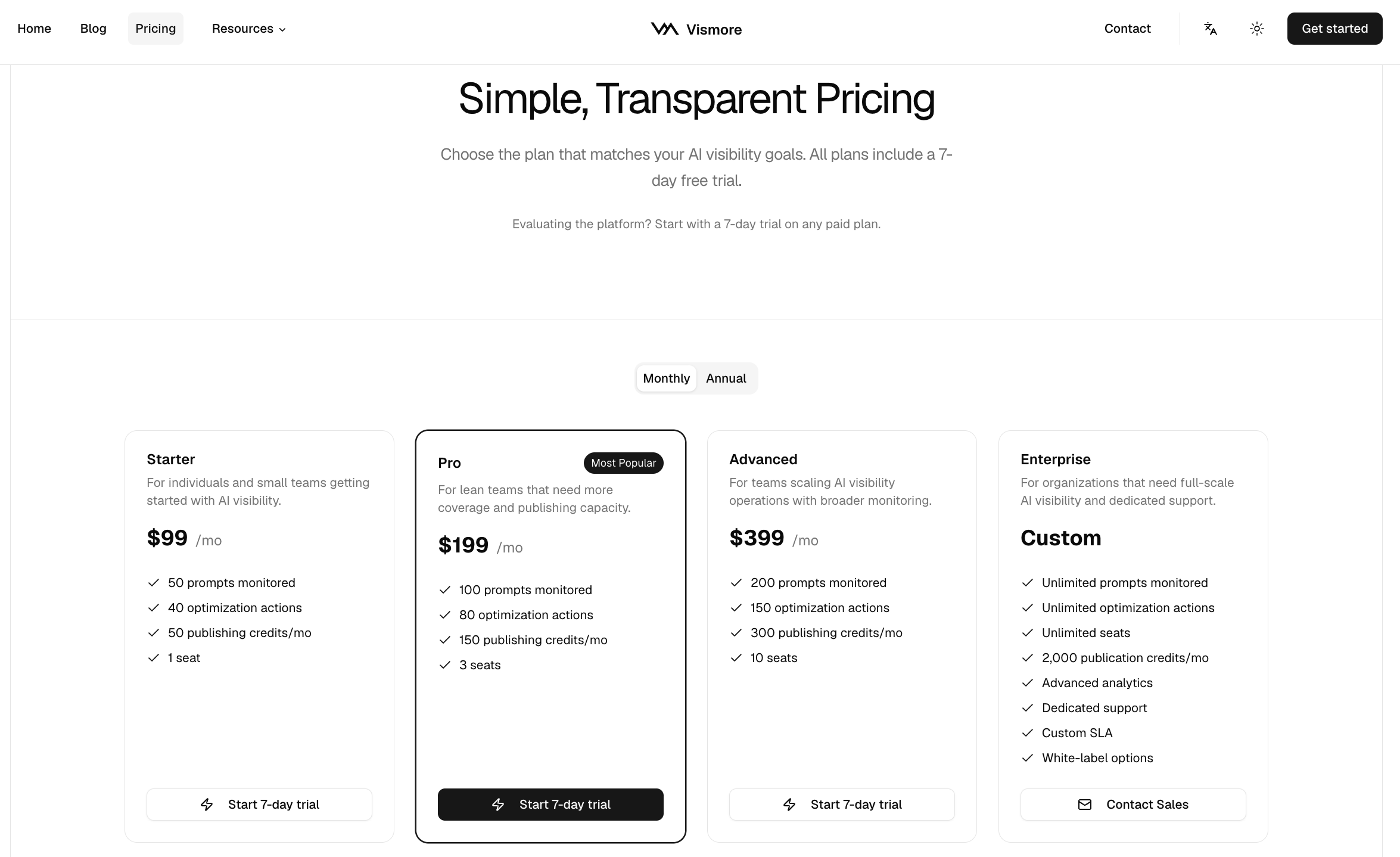The image size is (1400, 857).
Task: Click the Get started button
Action: (1334, 29)
